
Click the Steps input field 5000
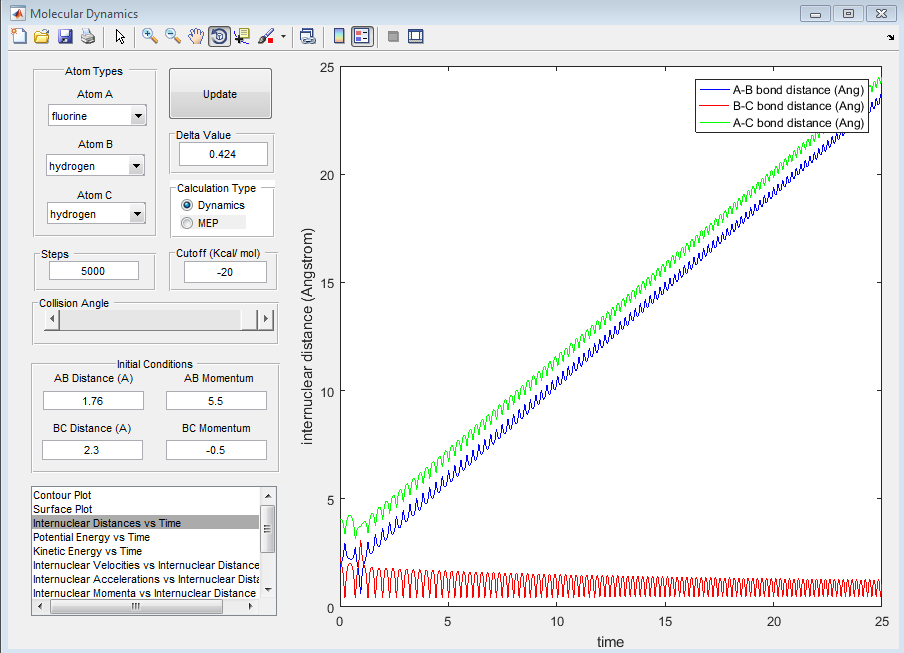point(93,271)
